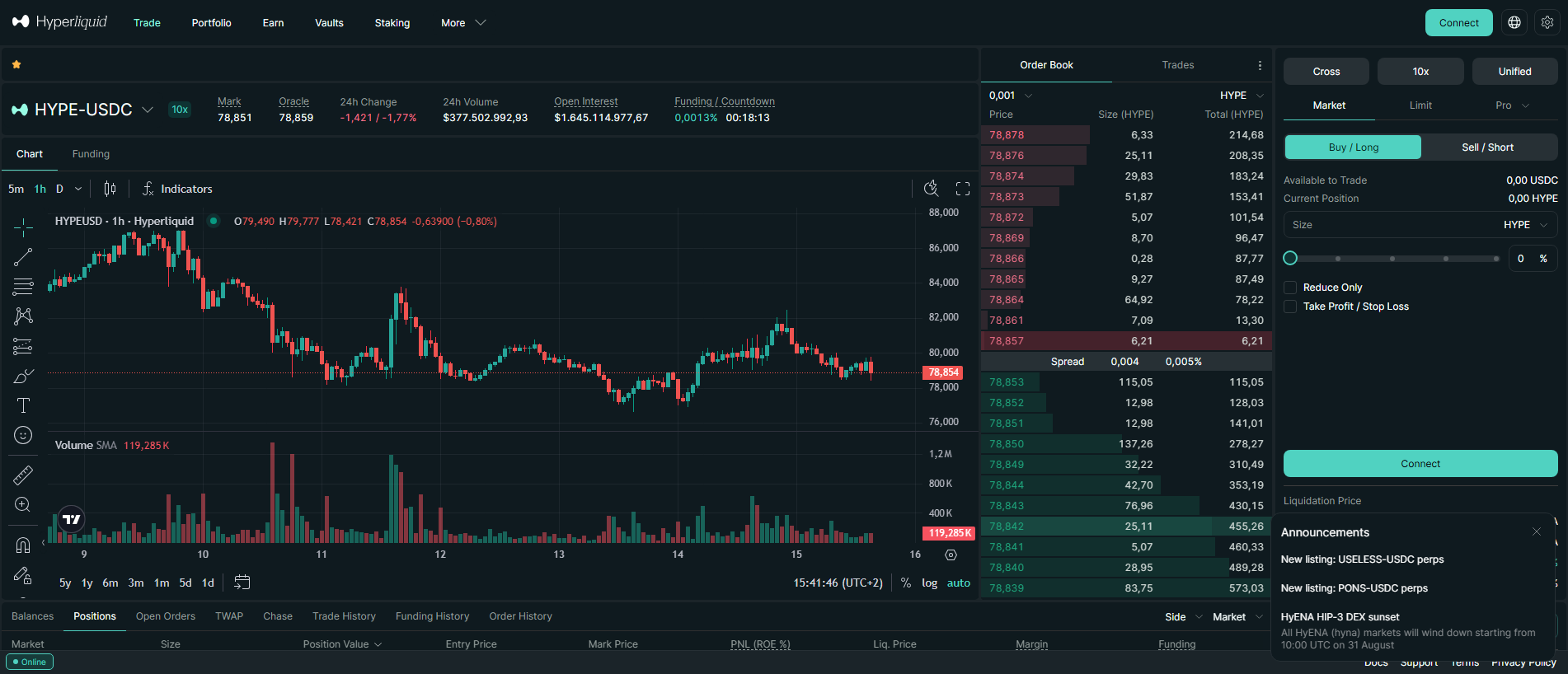Select the brush drawing tool
The image size is (1568, 674).
[23, 376]
